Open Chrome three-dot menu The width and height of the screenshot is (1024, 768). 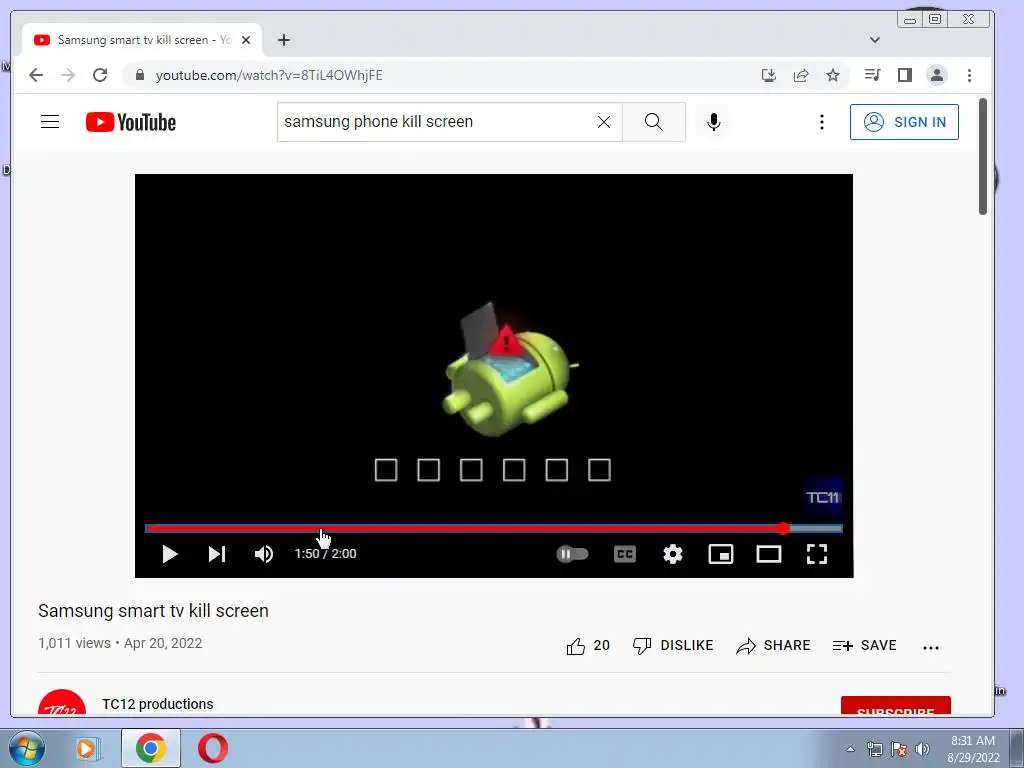pyautogui.click(x=969, y=75)
